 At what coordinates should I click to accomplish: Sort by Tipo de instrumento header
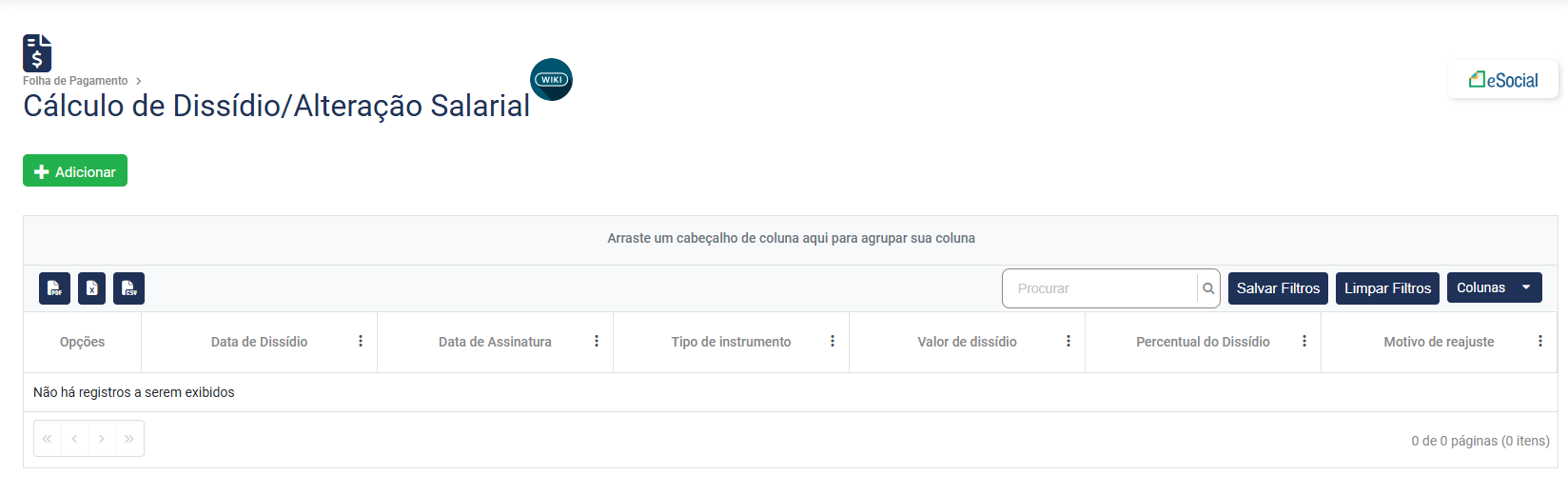[731, 342]
